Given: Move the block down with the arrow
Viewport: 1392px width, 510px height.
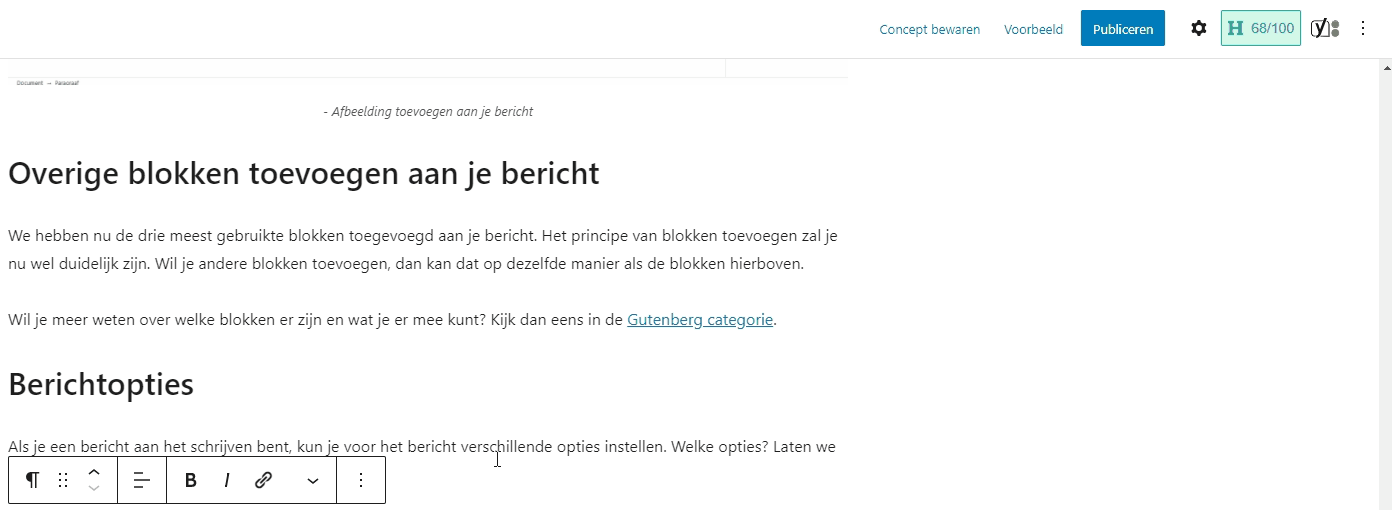Looking at the screenshot, I should [93, 489].
